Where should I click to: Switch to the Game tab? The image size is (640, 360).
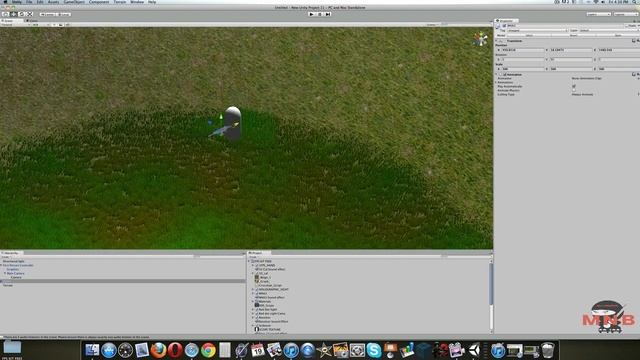pyautogui.click(x=33, y=20)
